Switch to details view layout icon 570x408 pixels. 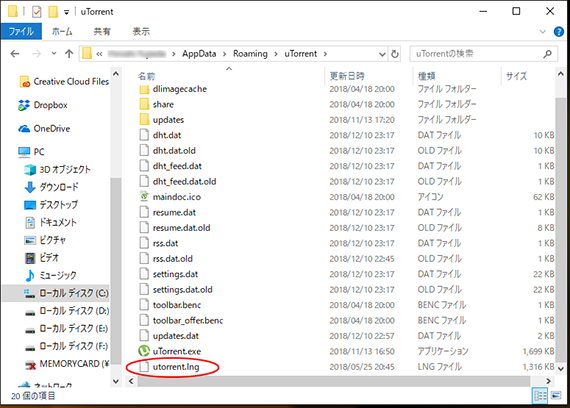(540, 396)
